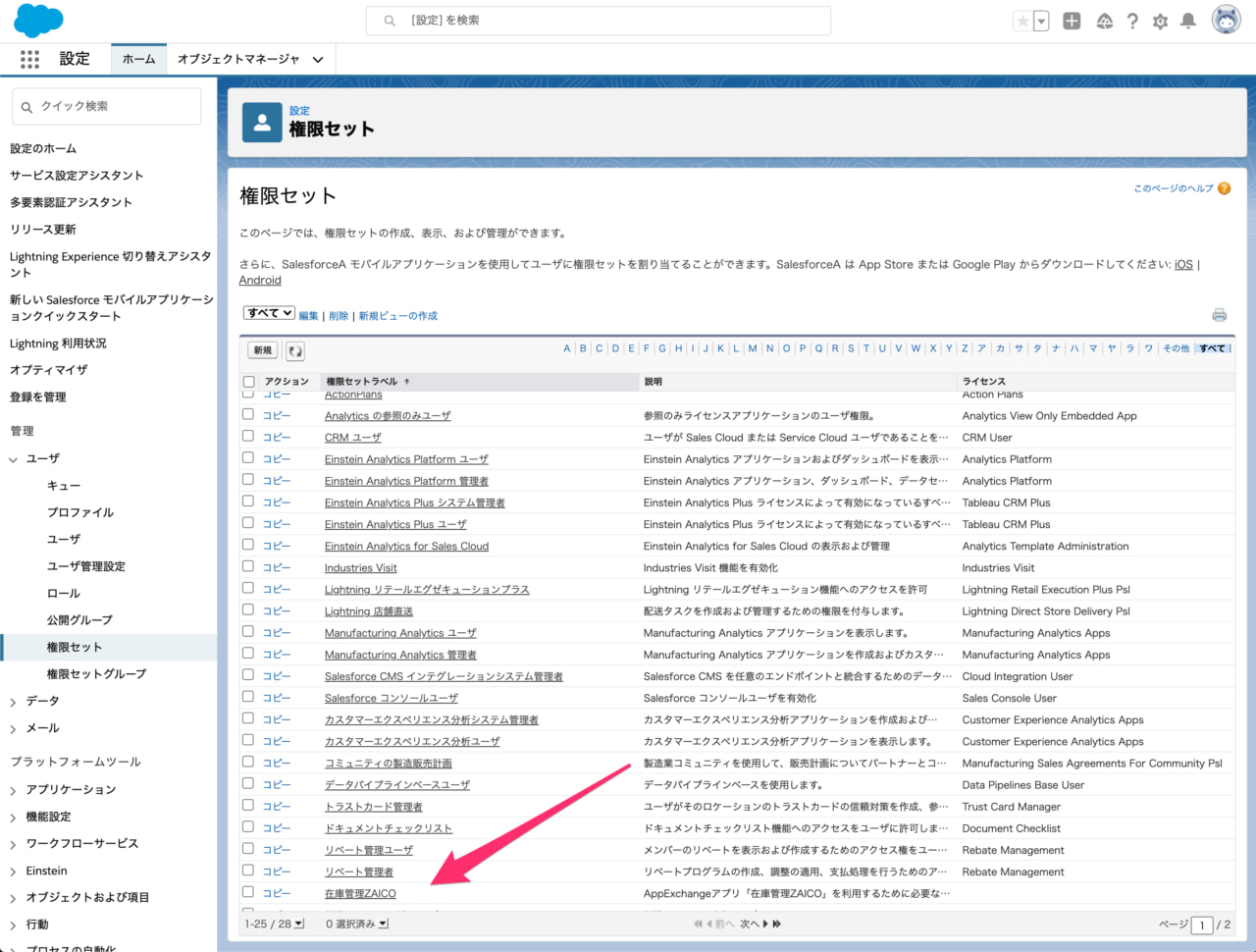1256x952 pixels.
Task: Open the 在庫管理ZAICO permission set
Action: [x=360, y=894]
